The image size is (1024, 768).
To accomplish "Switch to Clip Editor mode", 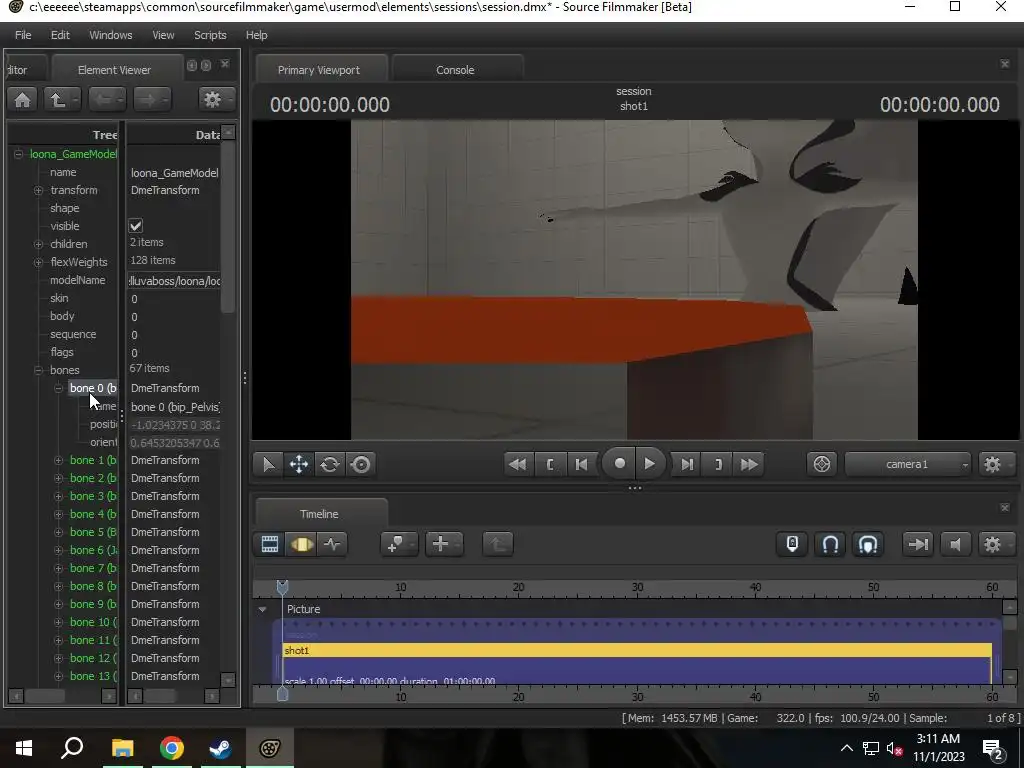I will [x=270, y=544].
